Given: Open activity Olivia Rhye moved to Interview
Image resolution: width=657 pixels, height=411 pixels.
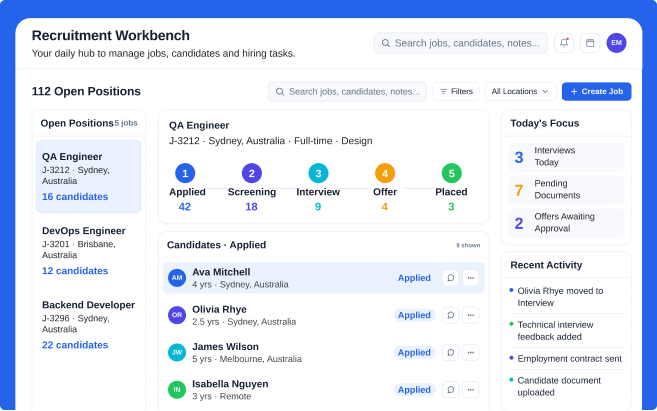Looking at the screenshot, I should point(566,297).
